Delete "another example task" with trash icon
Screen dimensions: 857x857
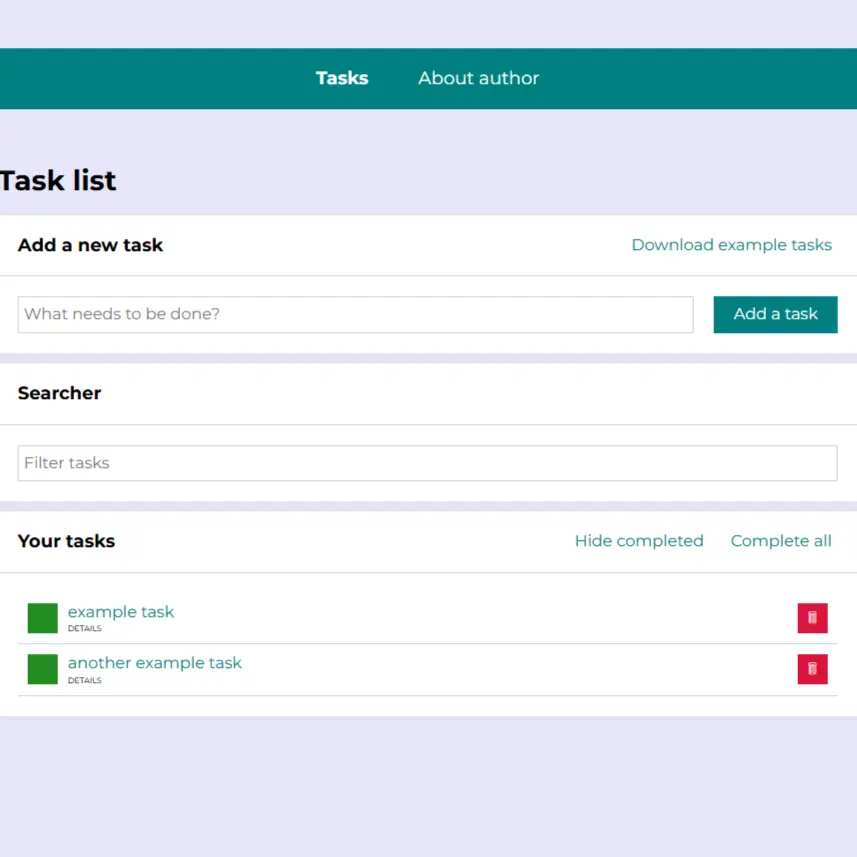812,669
